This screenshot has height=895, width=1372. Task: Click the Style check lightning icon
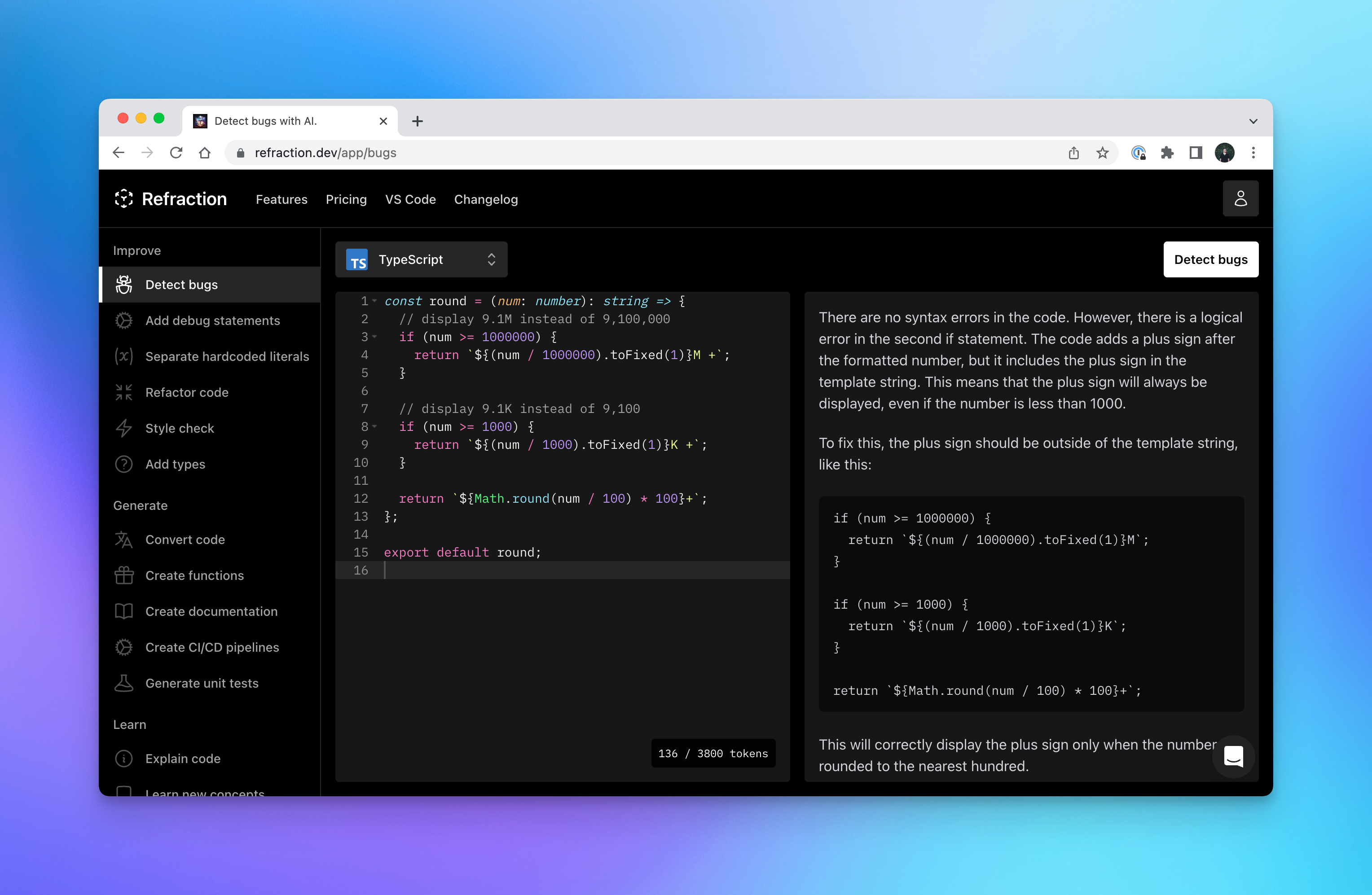point(124,428)
